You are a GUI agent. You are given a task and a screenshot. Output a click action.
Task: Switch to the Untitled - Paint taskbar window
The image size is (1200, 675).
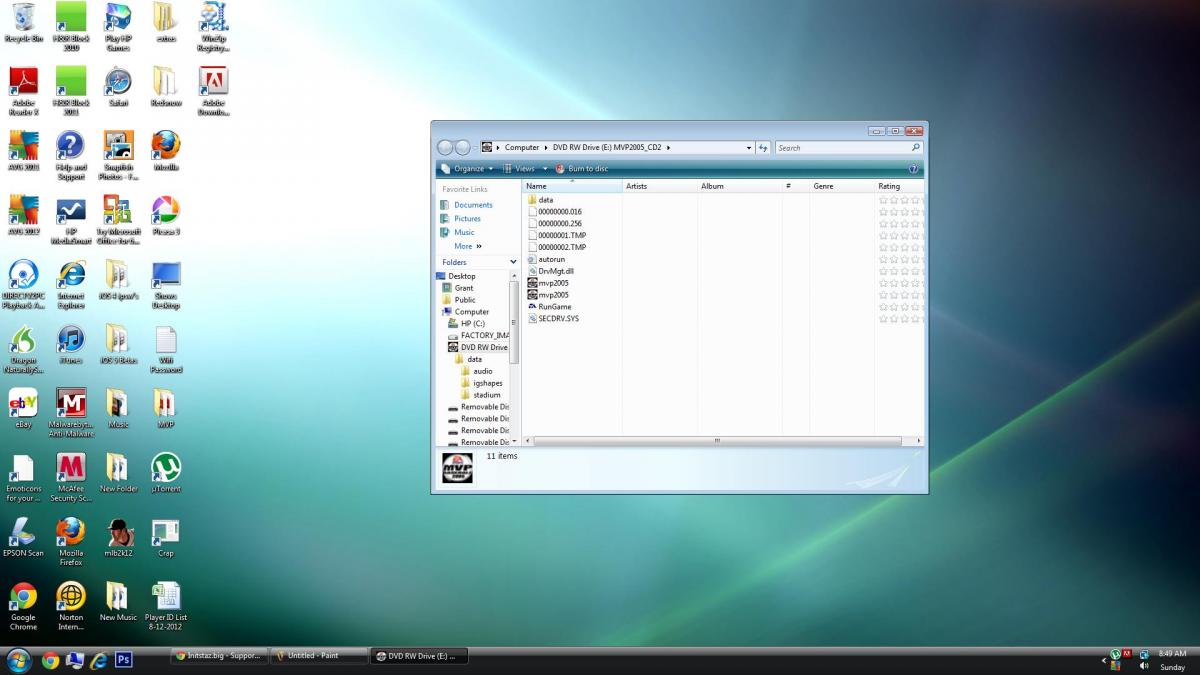tap(315, 656)
